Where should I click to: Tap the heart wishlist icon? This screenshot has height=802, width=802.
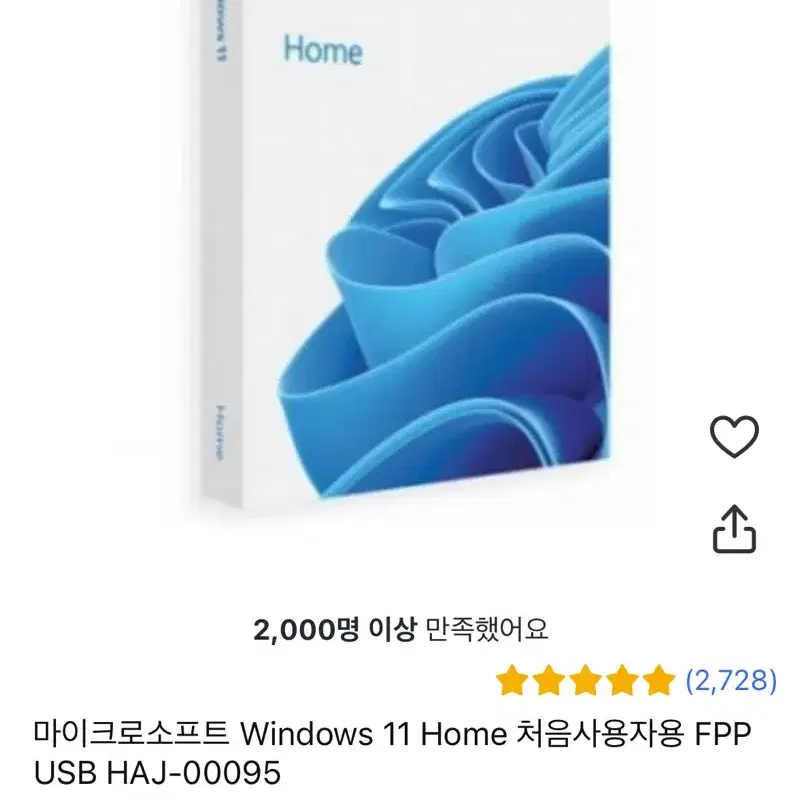coord(734,436)
